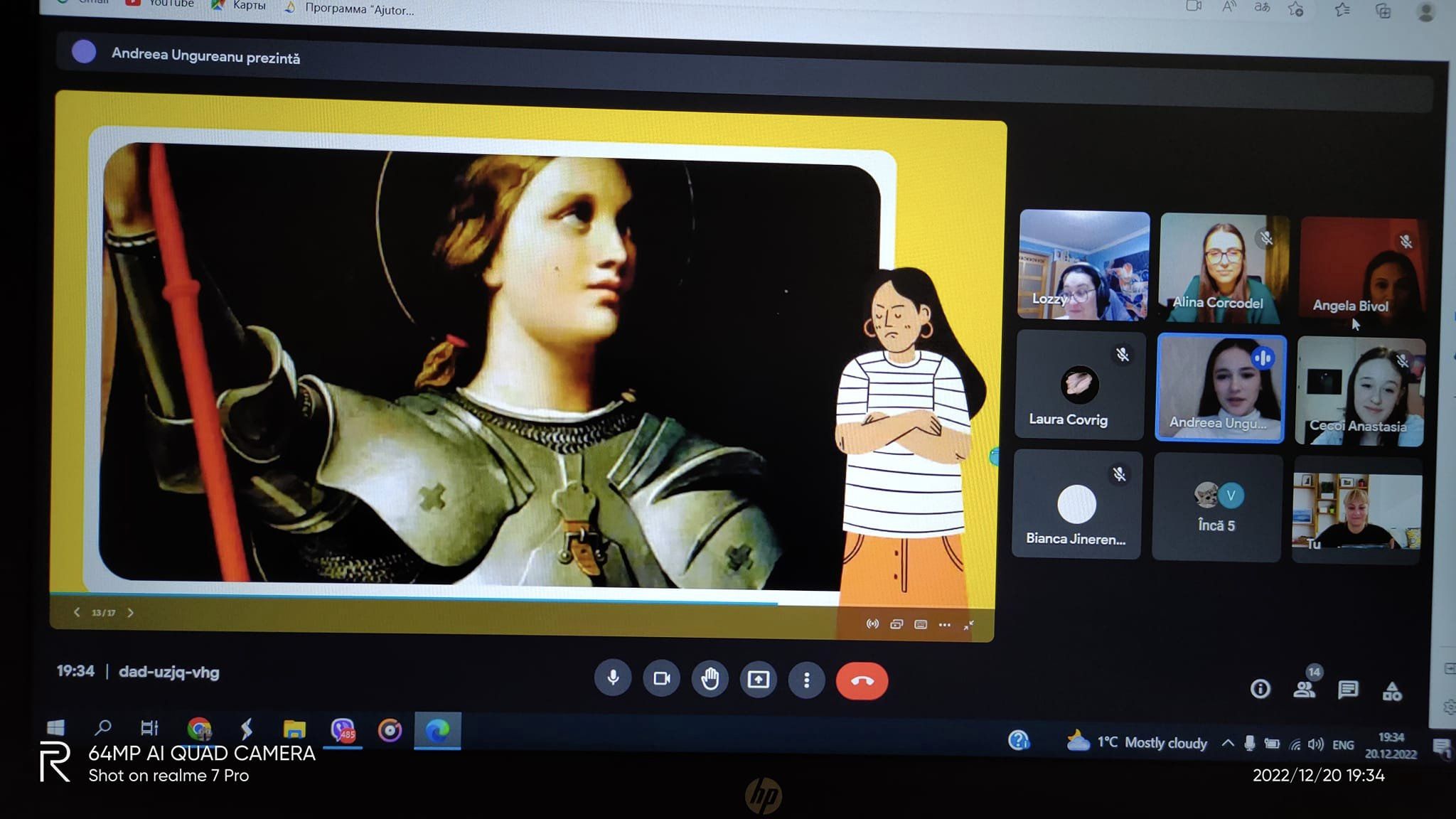Click the present screen button
The height and width of the screenshot is (819, 1456).
pos(758,680)
